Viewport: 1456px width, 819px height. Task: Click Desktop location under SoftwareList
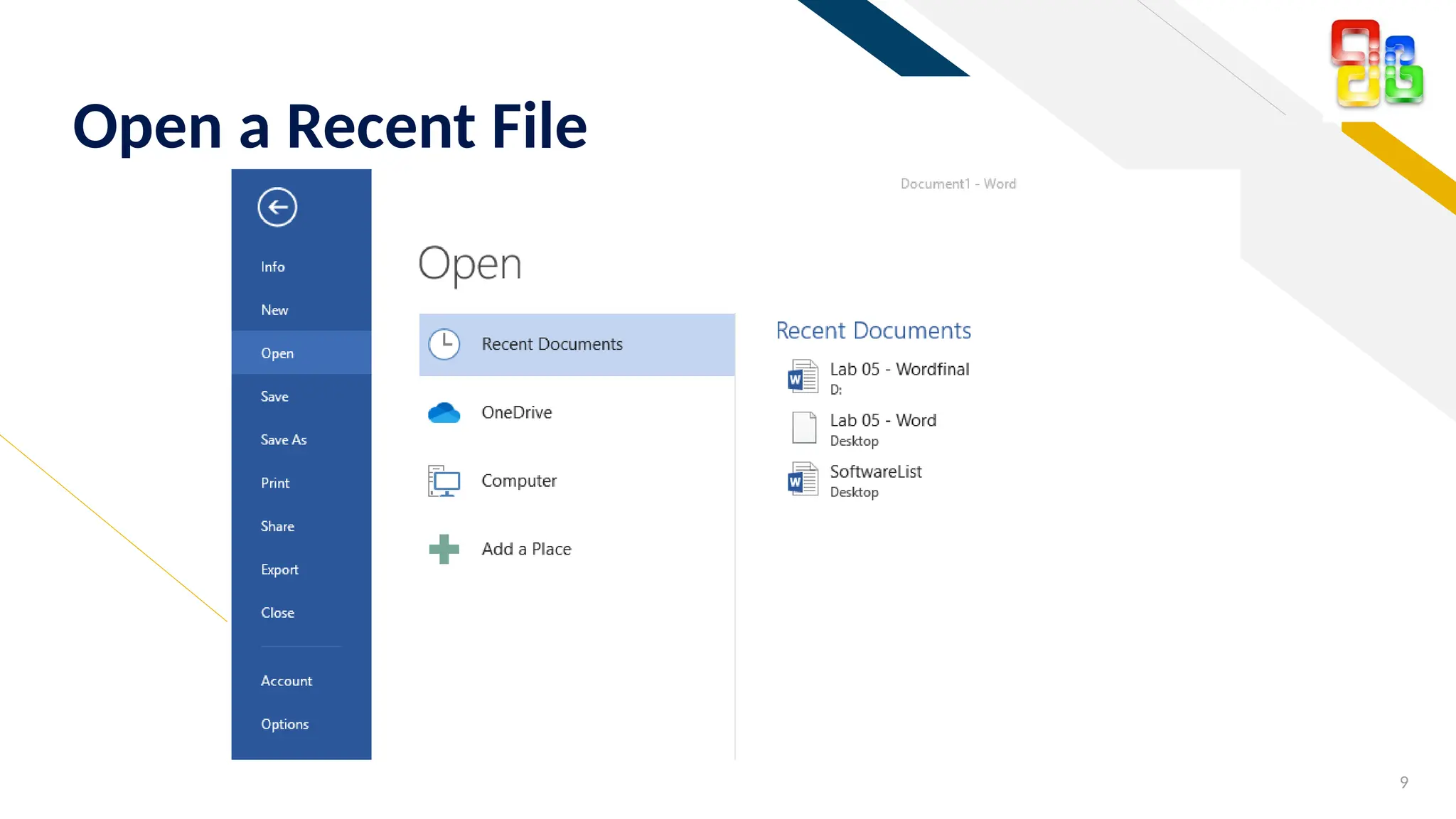tap(855, 492)
